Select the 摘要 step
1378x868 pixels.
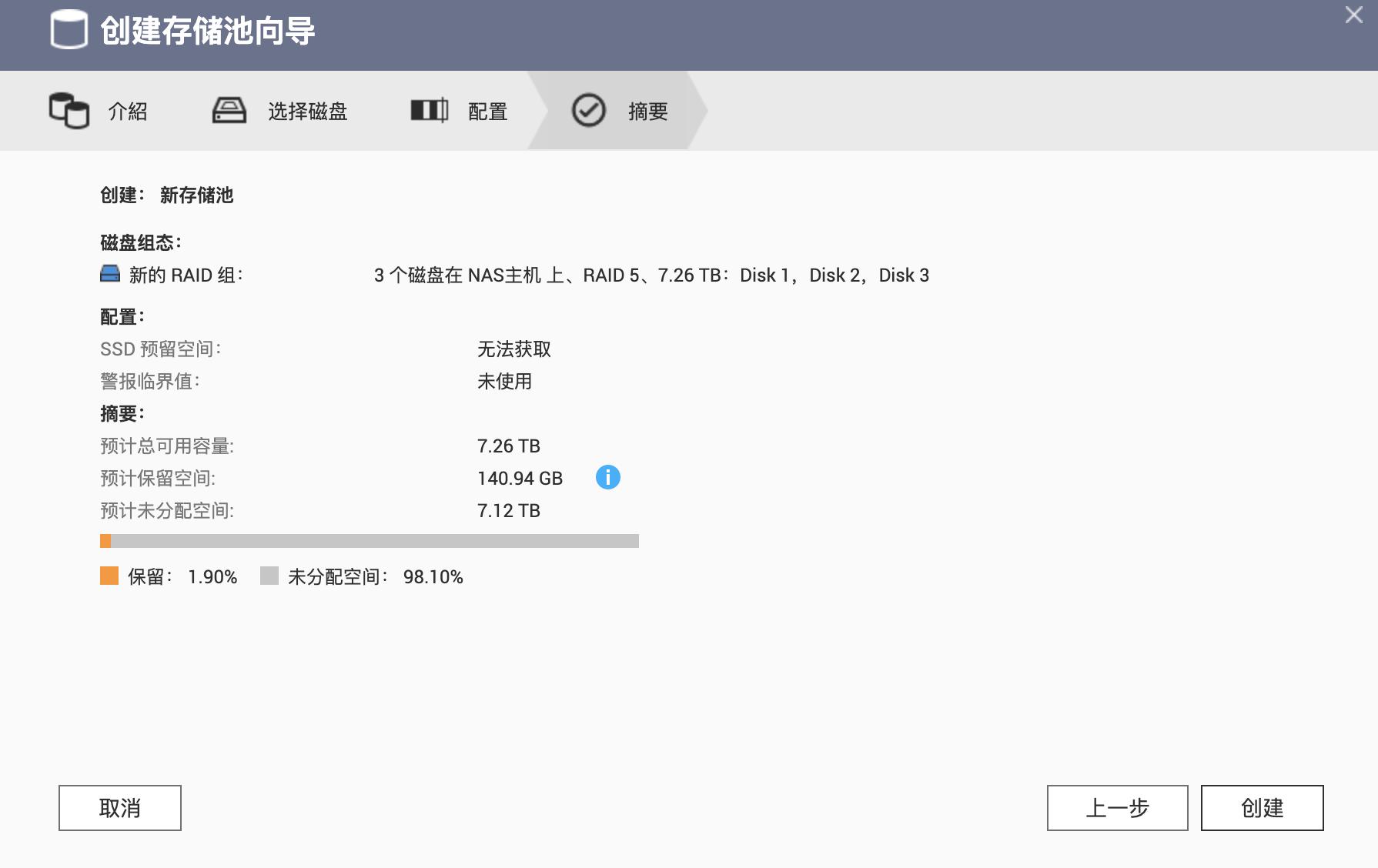(647, 111)
